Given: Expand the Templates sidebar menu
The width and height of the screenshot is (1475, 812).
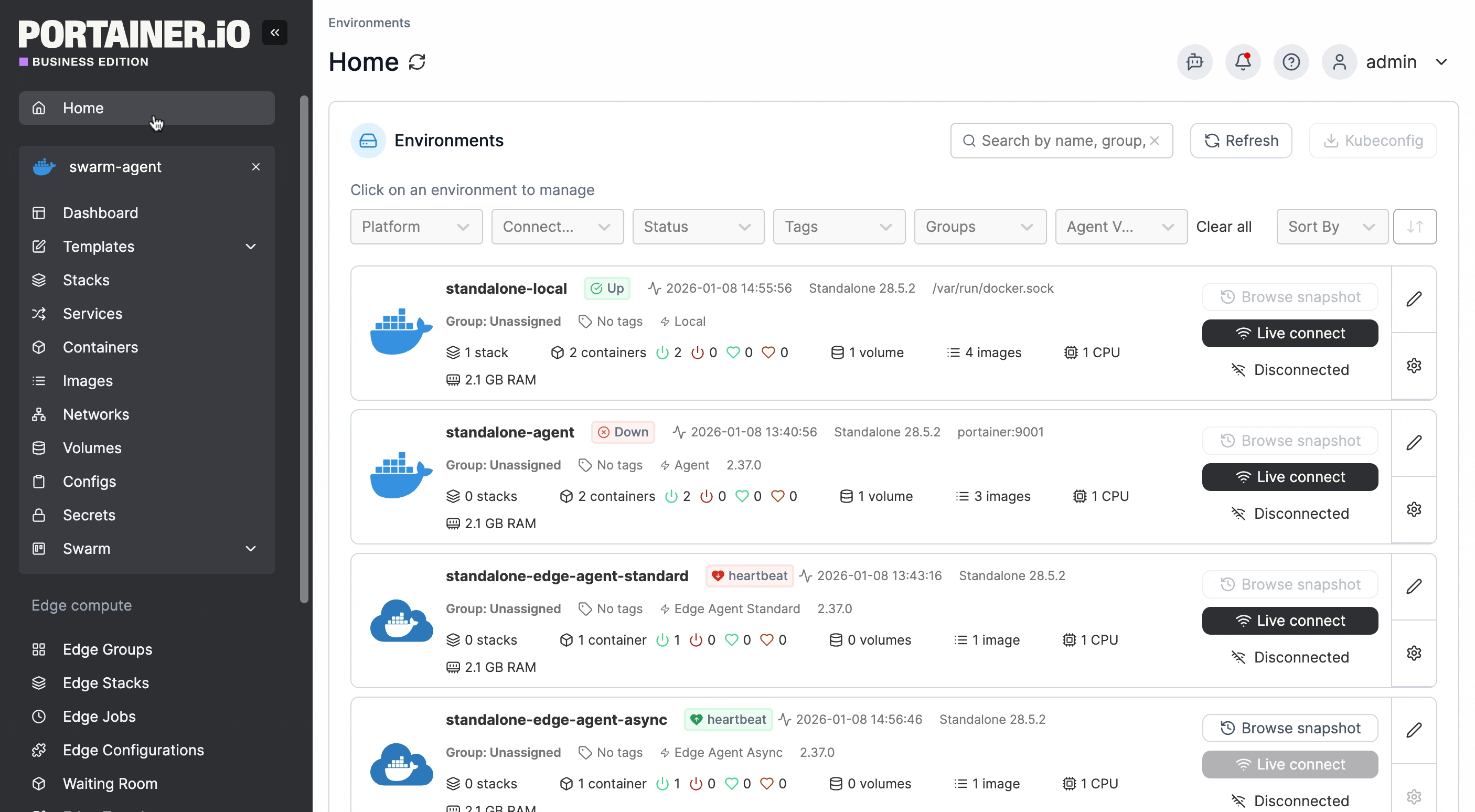Looking at the screenshot, I should click(250, 247).
